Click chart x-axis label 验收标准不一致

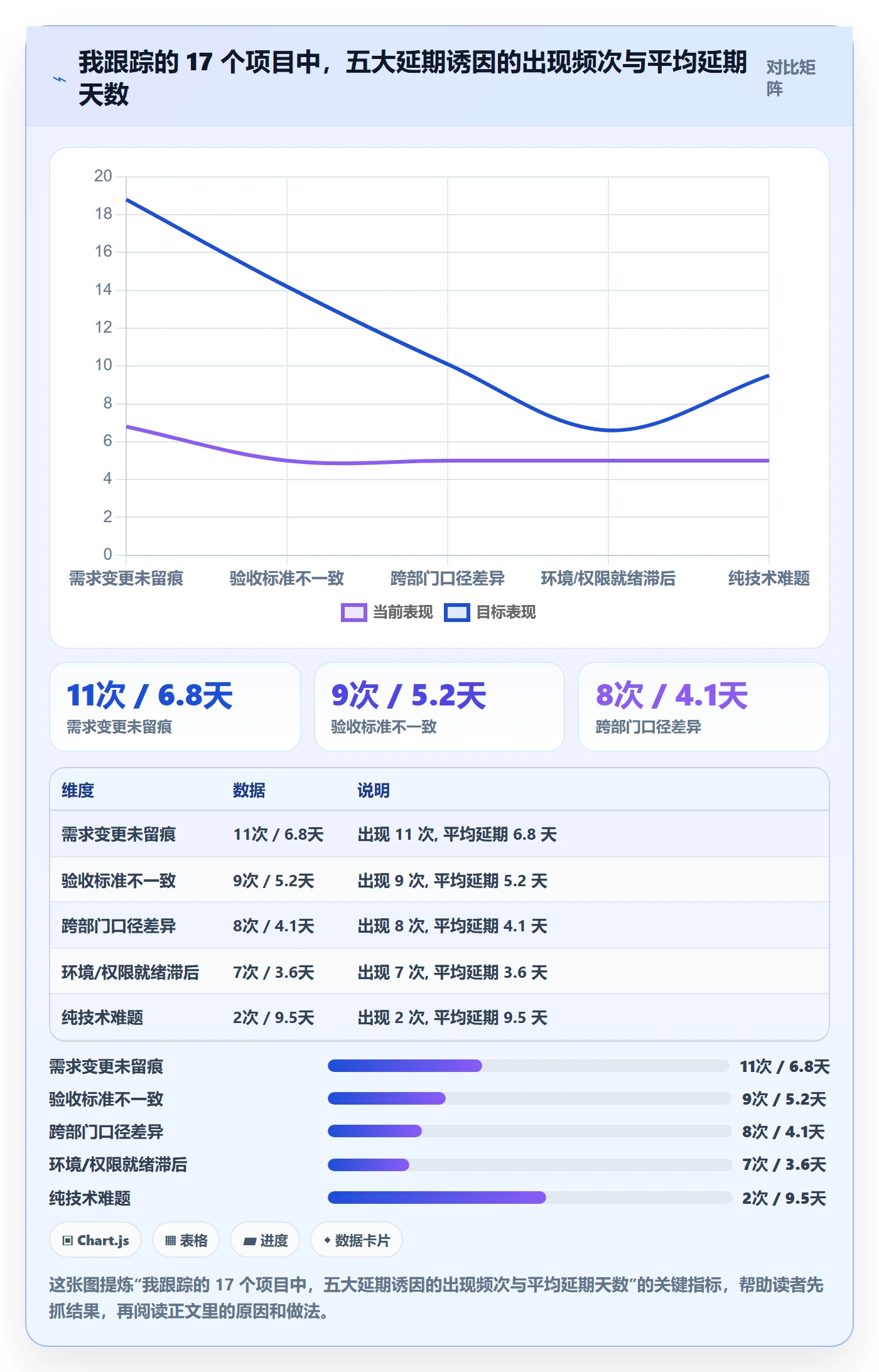(287, 579)
